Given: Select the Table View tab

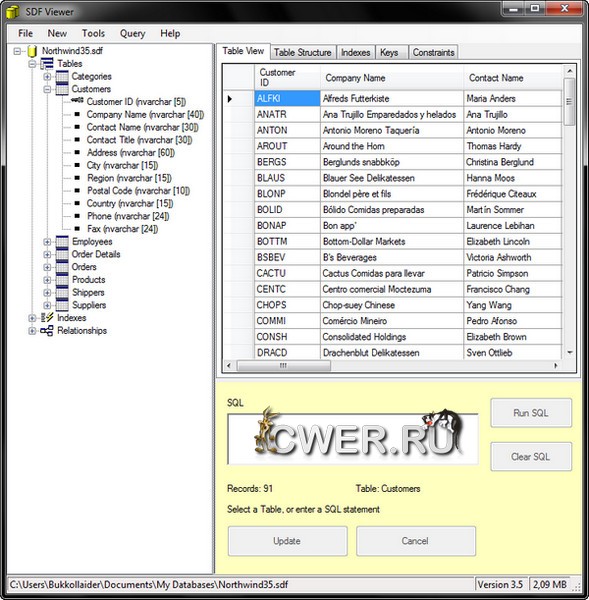Looking at the screenshot, I should click(x=243, y=51).
